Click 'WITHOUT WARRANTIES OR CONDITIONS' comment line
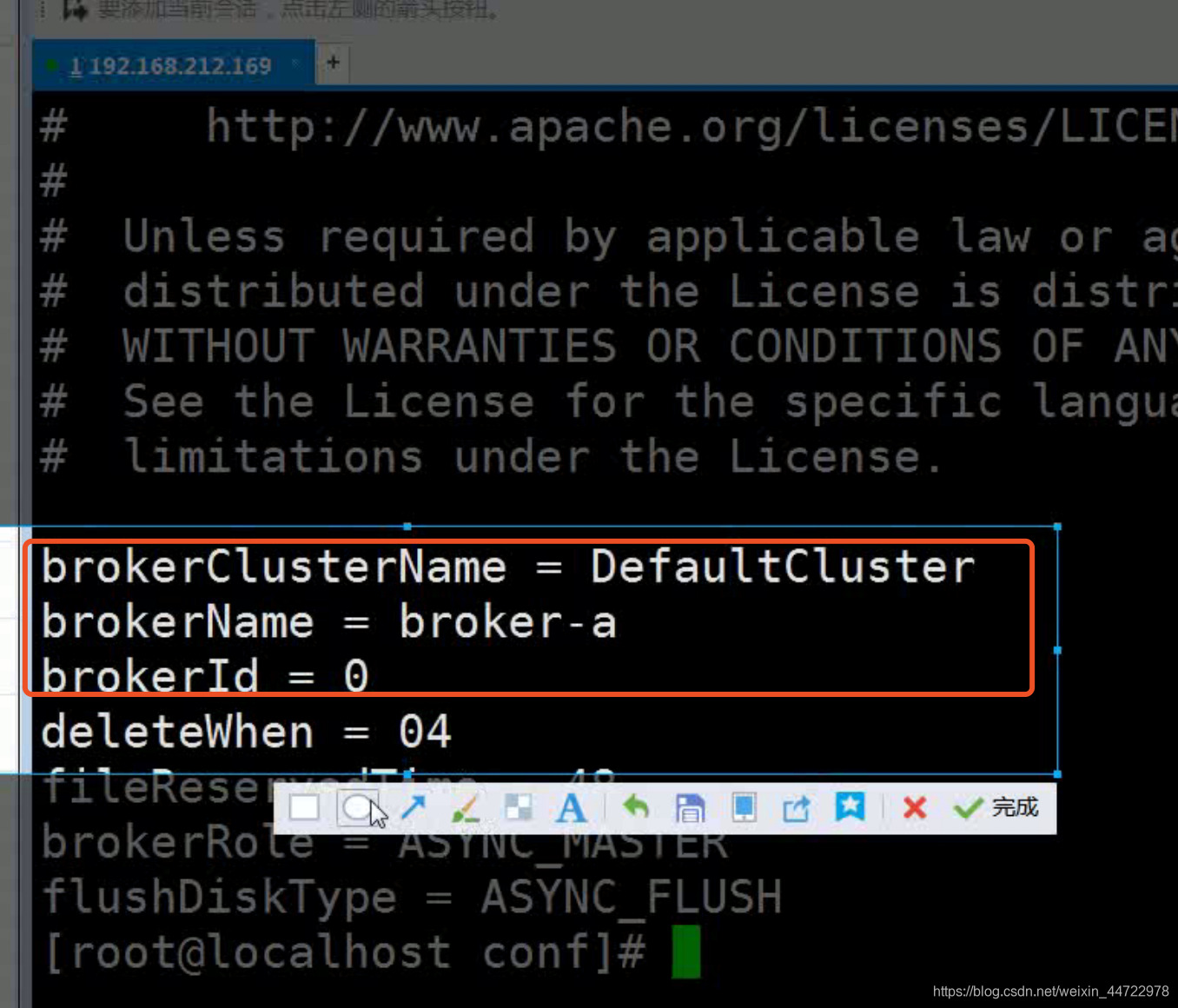1178x1008 pixels. 608,347
